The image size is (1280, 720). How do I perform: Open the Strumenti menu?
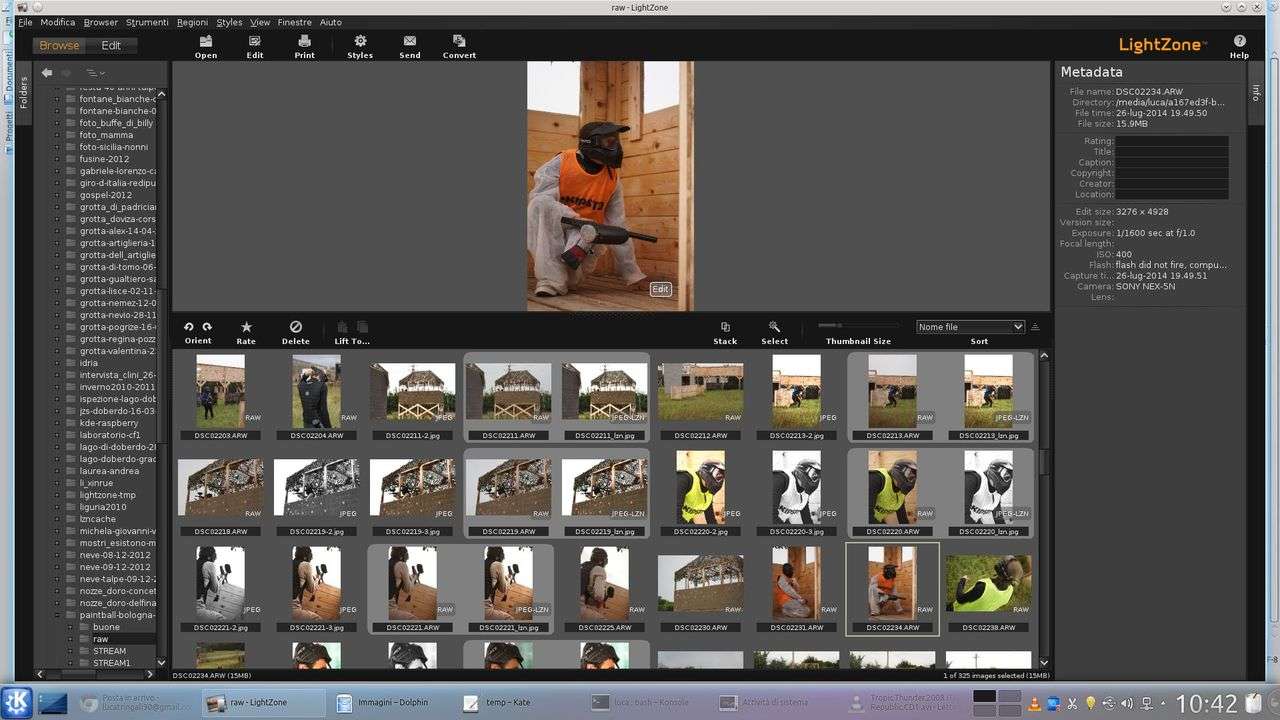pos(147,22)
